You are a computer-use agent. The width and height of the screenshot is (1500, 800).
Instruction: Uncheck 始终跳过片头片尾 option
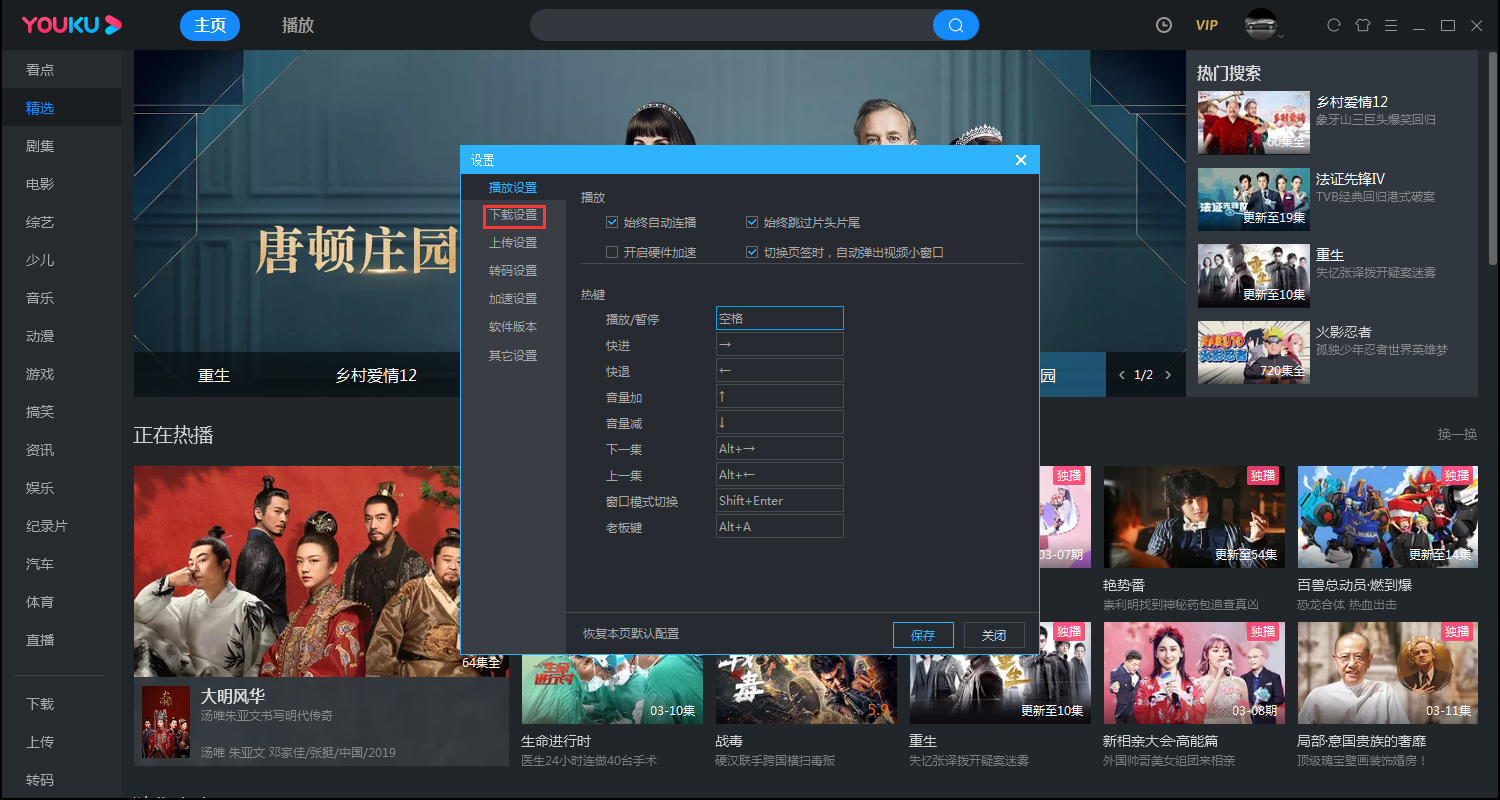pyautogui.click(x=752, y=222)
